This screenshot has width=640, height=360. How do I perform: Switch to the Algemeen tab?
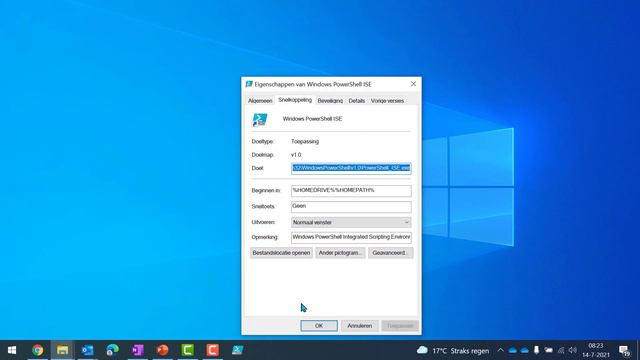click(260, 101)
